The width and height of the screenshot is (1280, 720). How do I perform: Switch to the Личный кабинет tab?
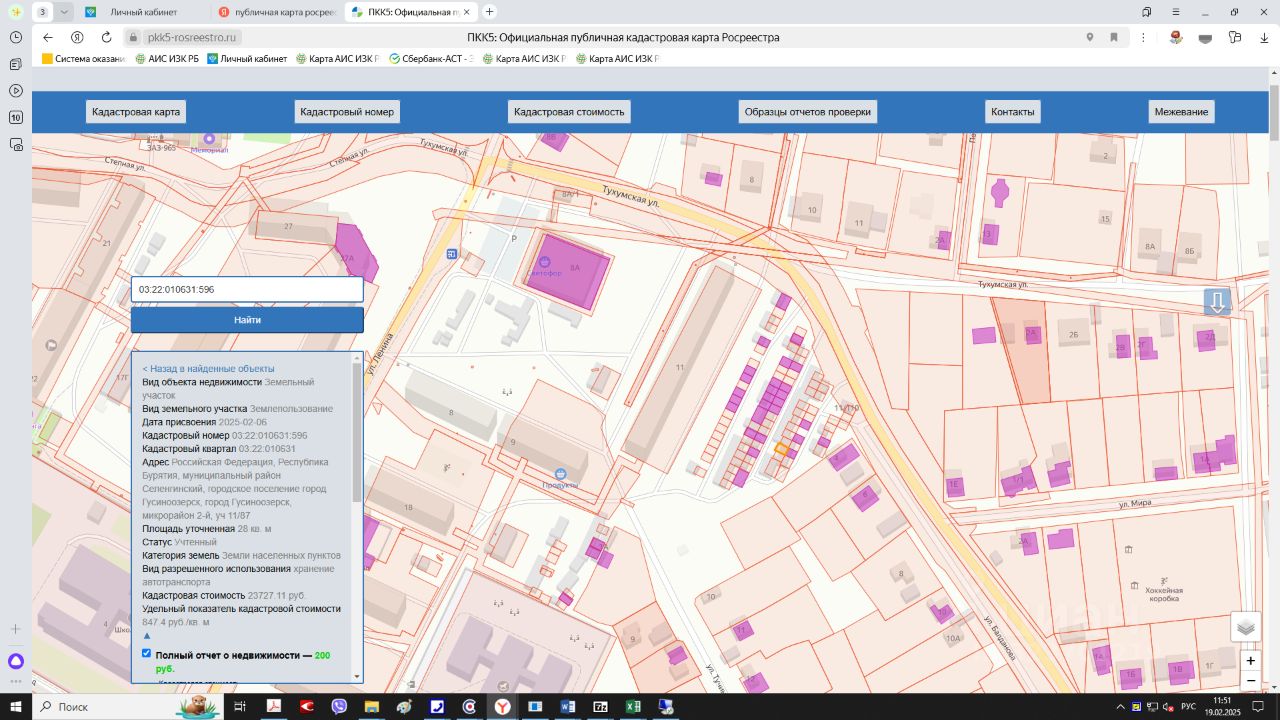coord(143,12)
